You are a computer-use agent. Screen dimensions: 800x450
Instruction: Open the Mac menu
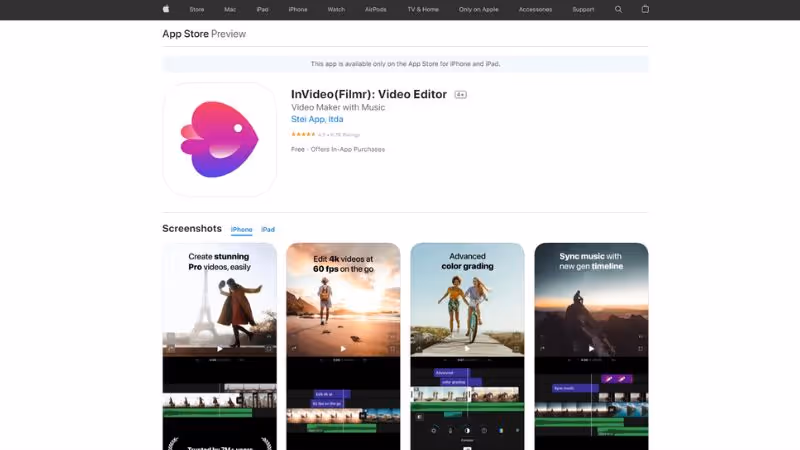230,9
